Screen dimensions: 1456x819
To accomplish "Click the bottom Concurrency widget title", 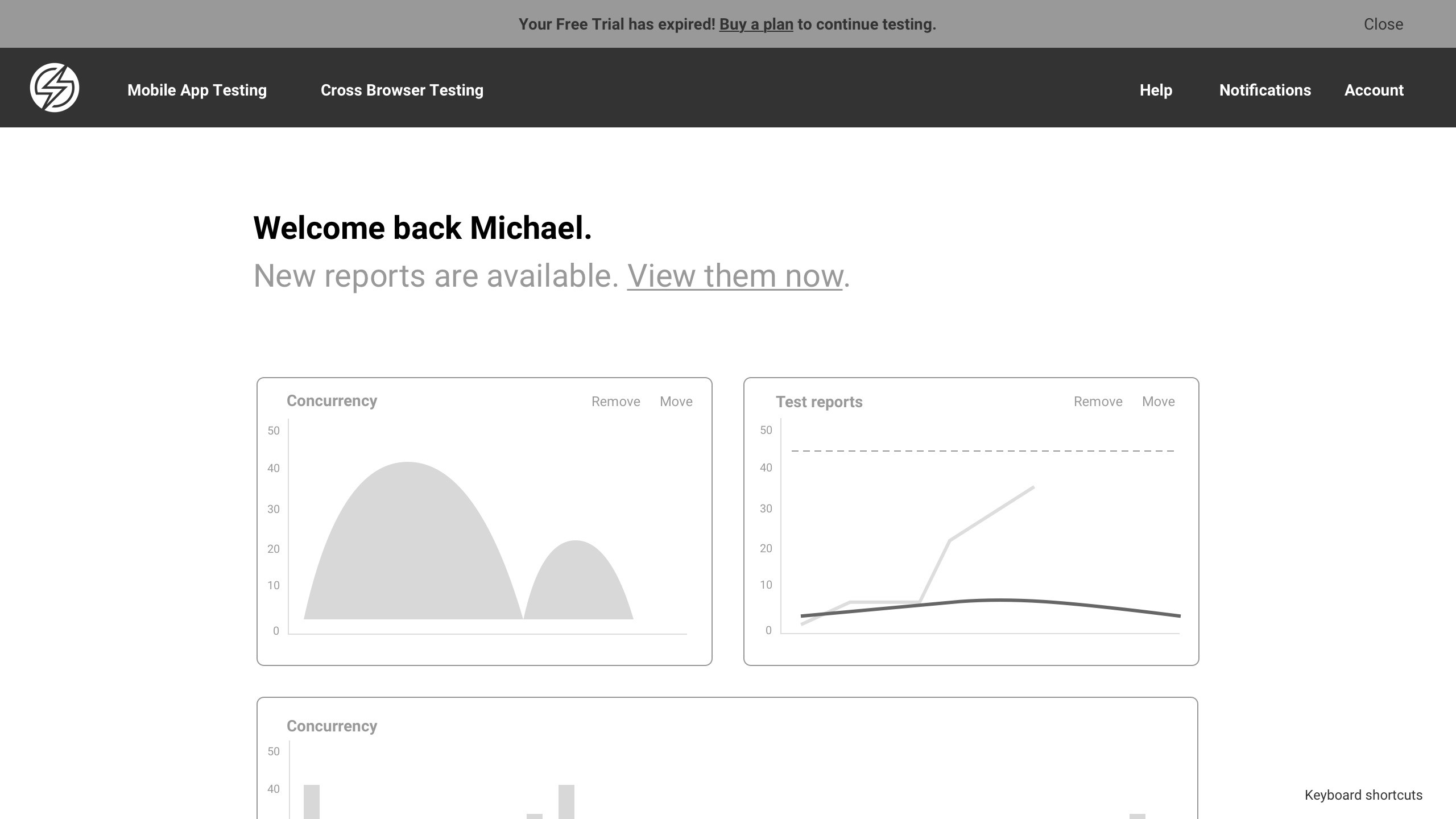I will pyautogui.click(x=332, y=726).
